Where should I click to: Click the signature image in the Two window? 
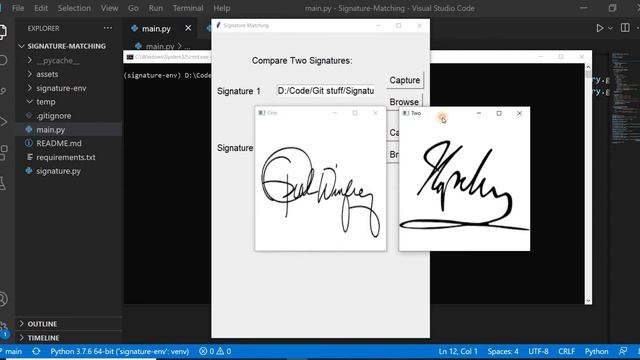[x=464, y=186]
